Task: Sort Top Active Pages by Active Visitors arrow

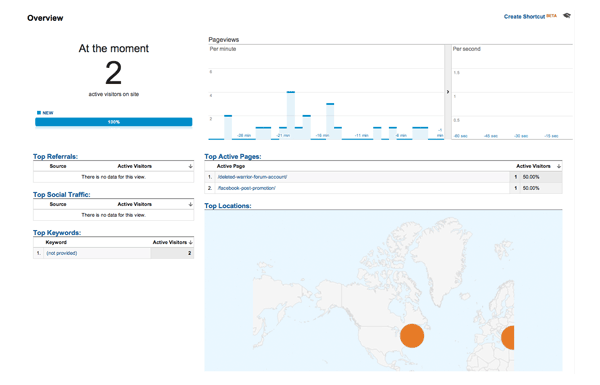Action: (559, 166)
